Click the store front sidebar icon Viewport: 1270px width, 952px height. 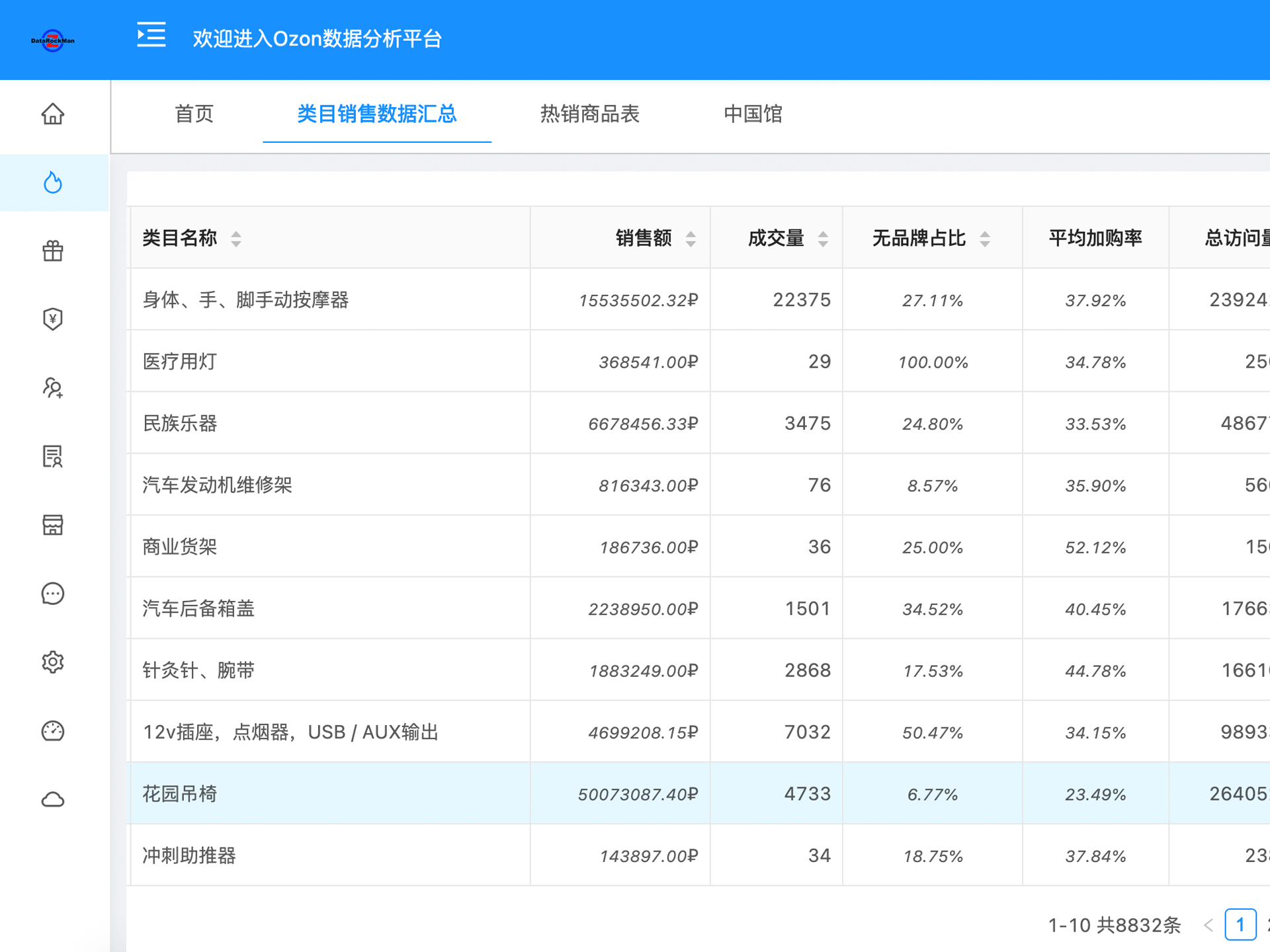[53, 525]
